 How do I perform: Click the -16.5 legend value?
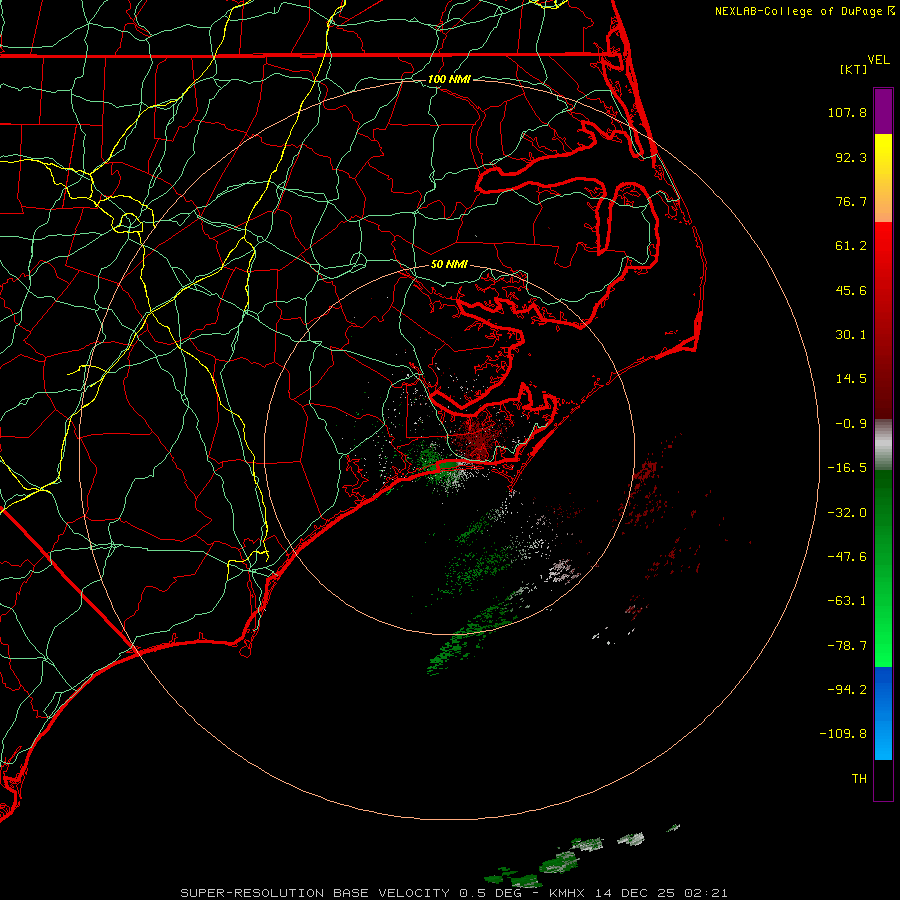point(847,468)
